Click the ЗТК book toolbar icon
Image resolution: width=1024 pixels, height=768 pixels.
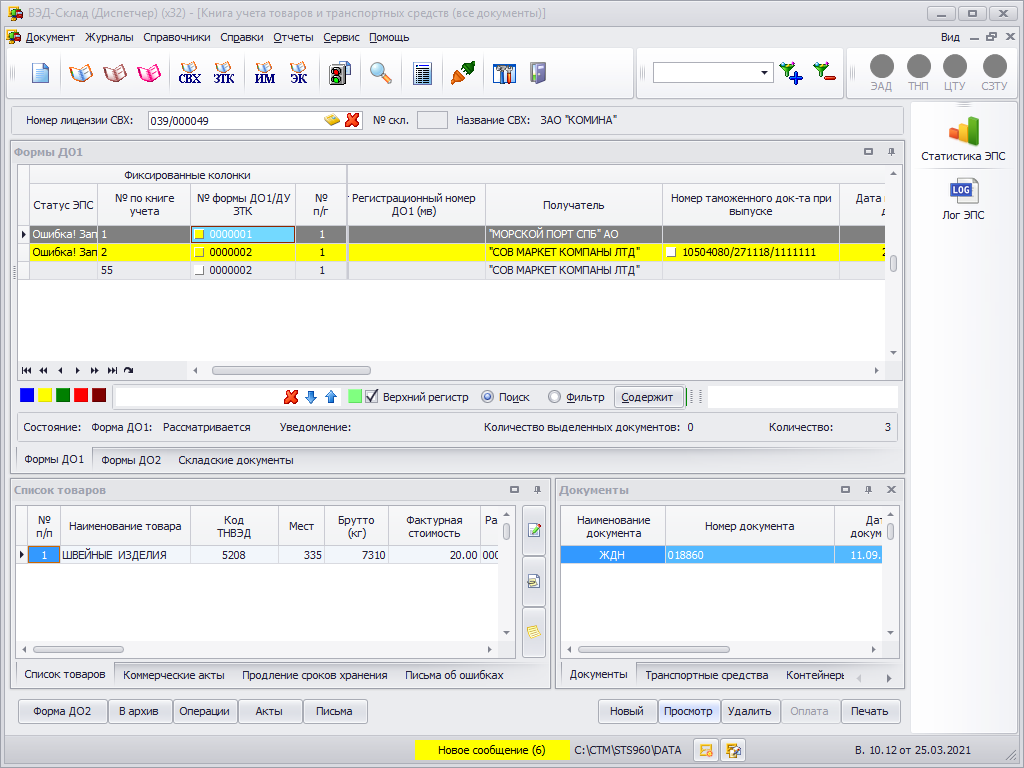click(224, 74)
